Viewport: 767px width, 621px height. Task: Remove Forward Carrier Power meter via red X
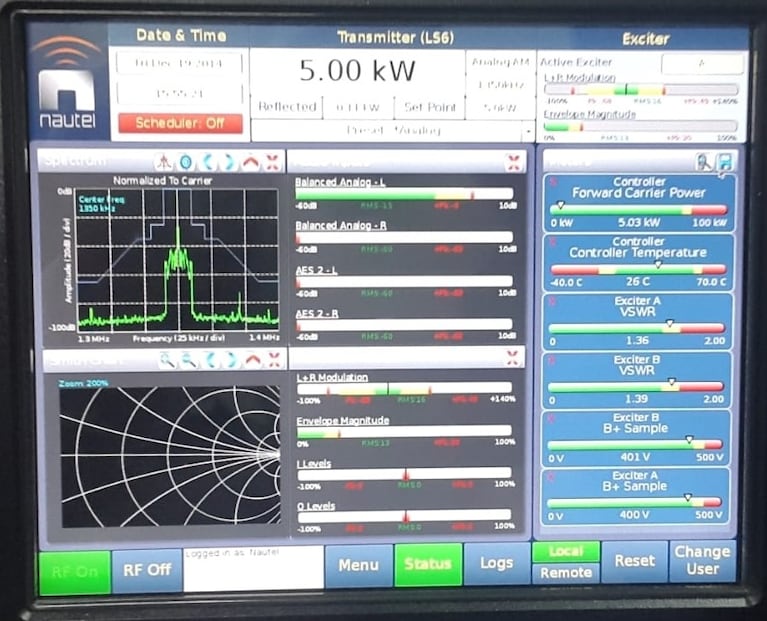click(x=553, y=182)
